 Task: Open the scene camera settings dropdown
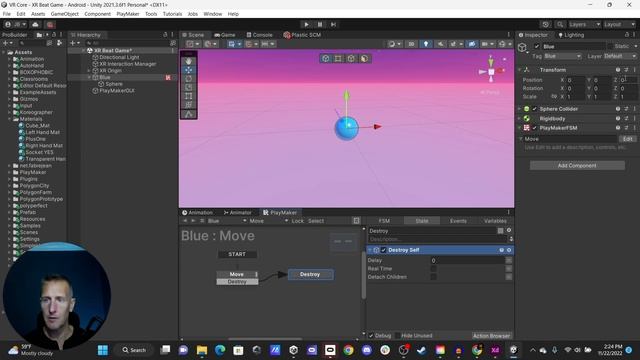(487, 44)
